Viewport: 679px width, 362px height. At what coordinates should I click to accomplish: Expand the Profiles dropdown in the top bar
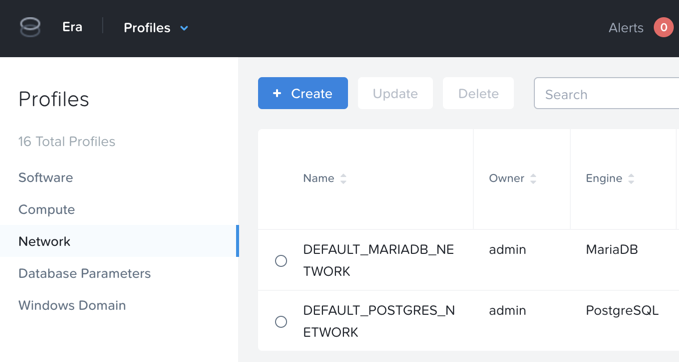156,28
